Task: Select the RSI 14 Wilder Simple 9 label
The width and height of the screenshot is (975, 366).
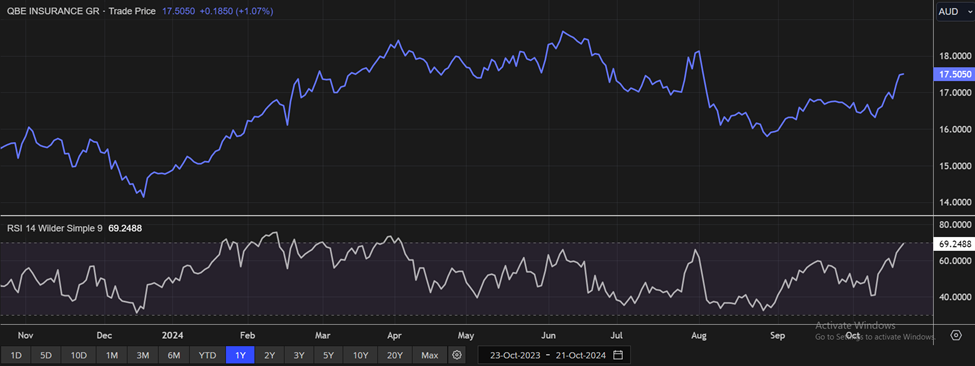Action: pyautogui.click(x=55, y=228)
